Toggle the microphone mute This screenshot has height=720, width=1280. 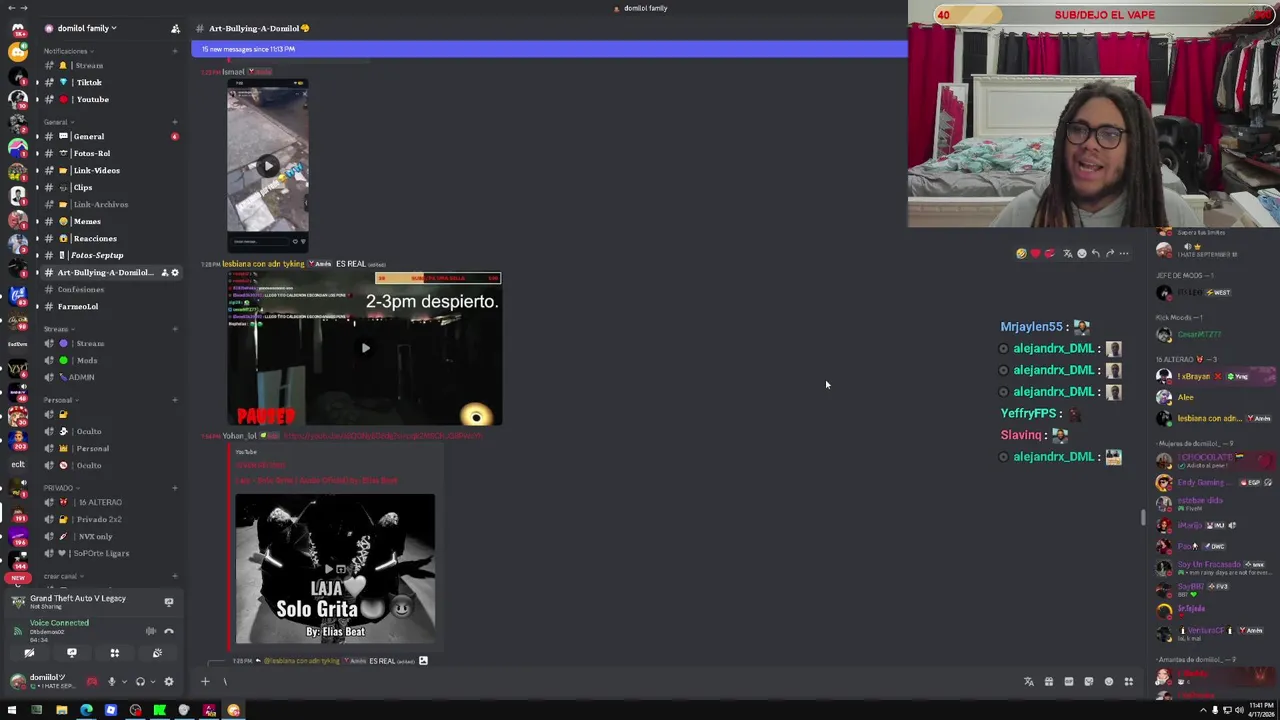pos(111,682)
